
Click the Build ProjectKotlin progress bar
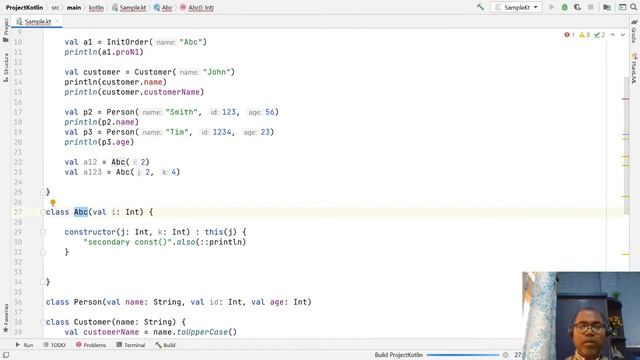click(463, 355)
